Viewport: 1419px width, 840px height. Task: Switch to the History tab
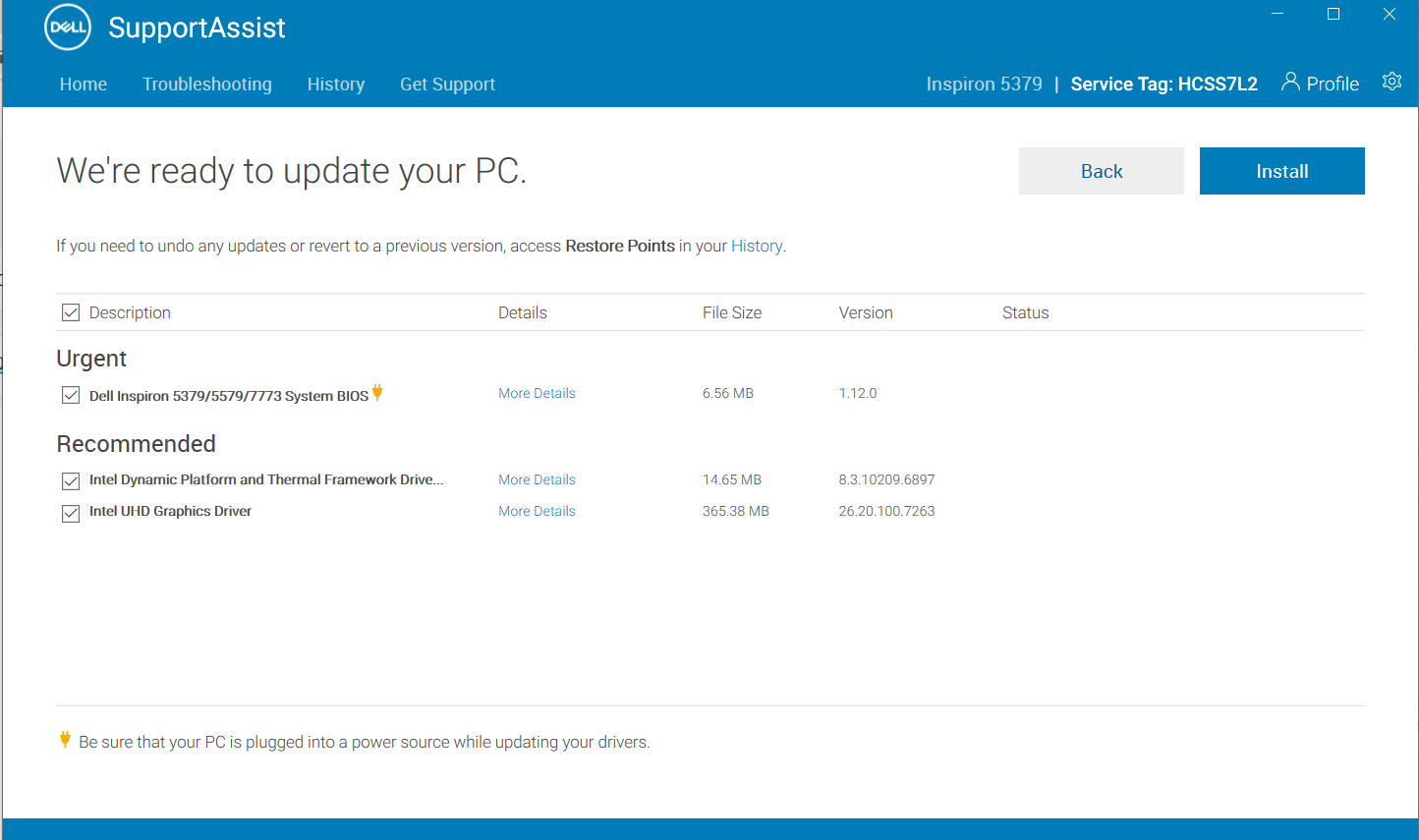[336, 84]
